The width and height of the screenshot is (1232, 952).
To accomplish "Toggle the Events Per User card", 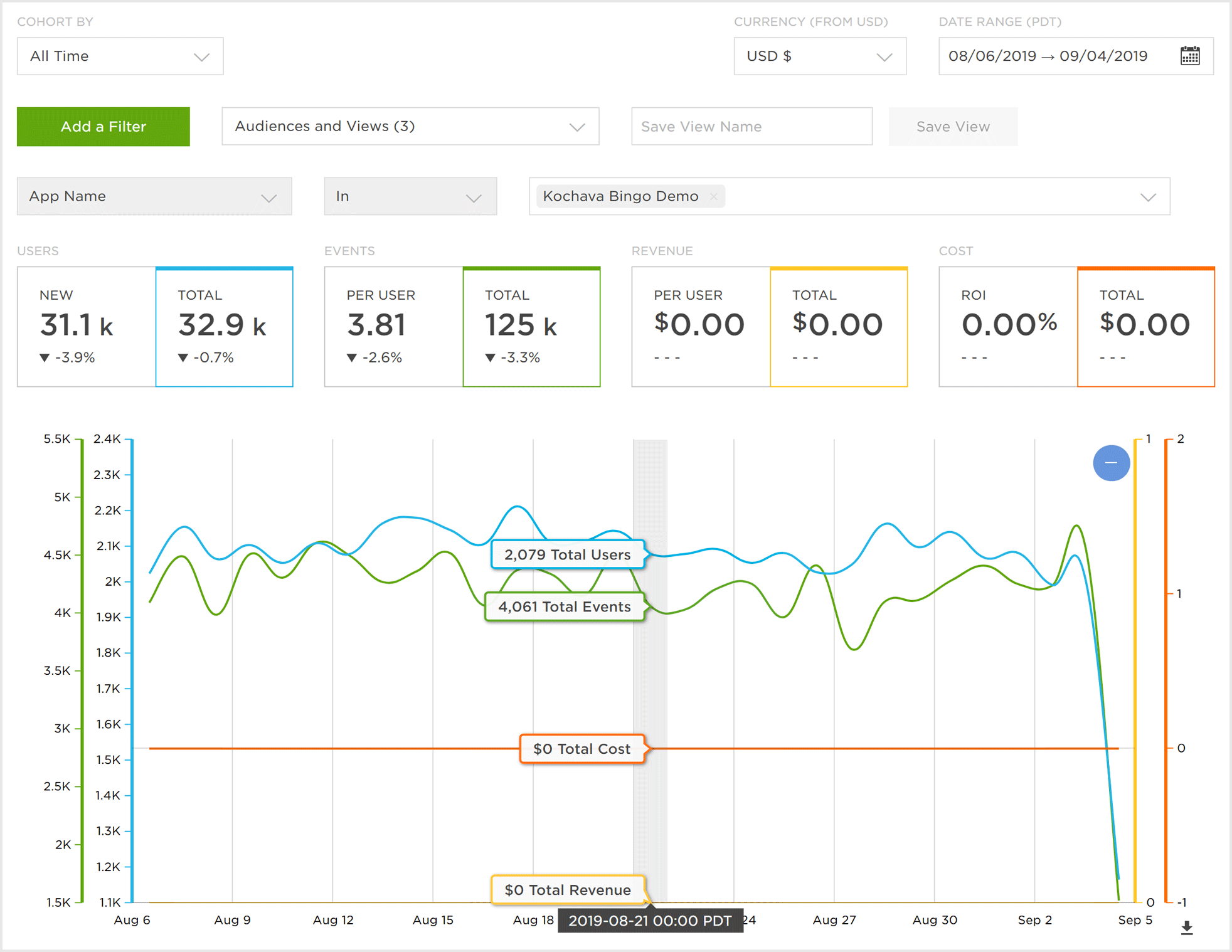I will (x=393, y=327).
